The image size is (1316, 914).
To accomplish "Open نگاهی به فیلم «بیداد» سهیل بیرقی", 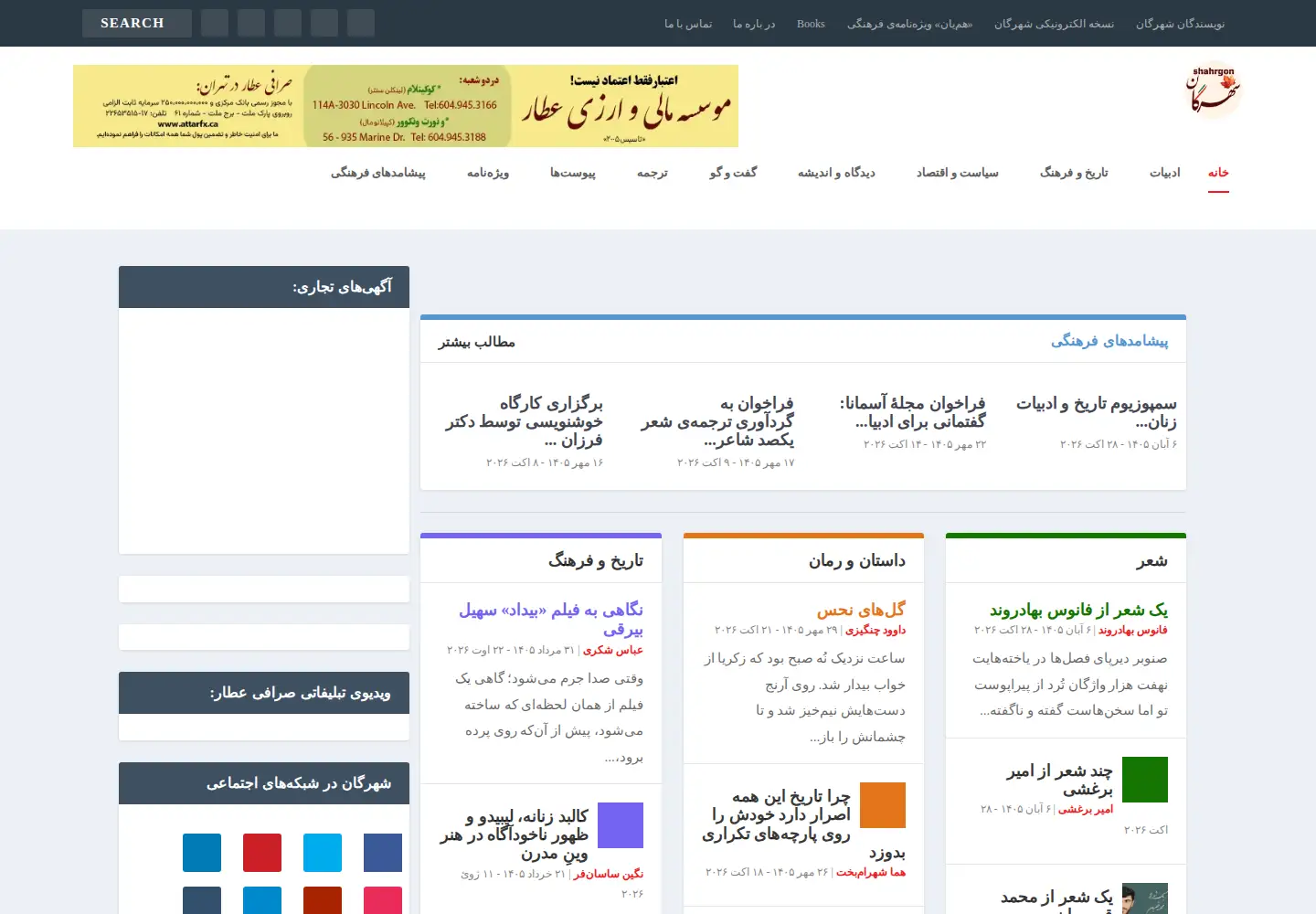I will 551,619.
